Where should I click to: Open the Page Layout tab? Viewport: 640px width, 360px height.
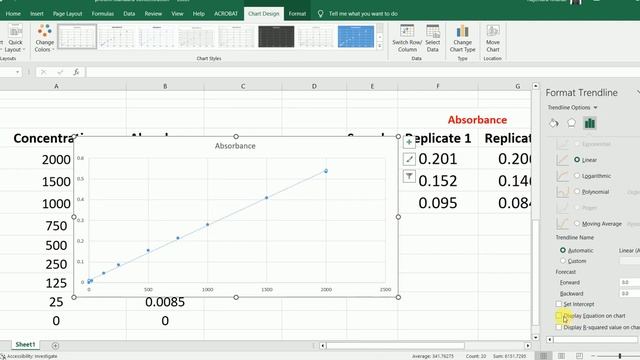point(67,14)
